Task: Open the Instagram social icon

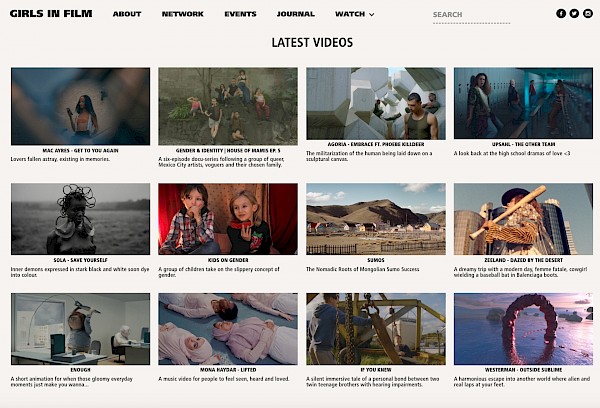Action: pos(588,14)
